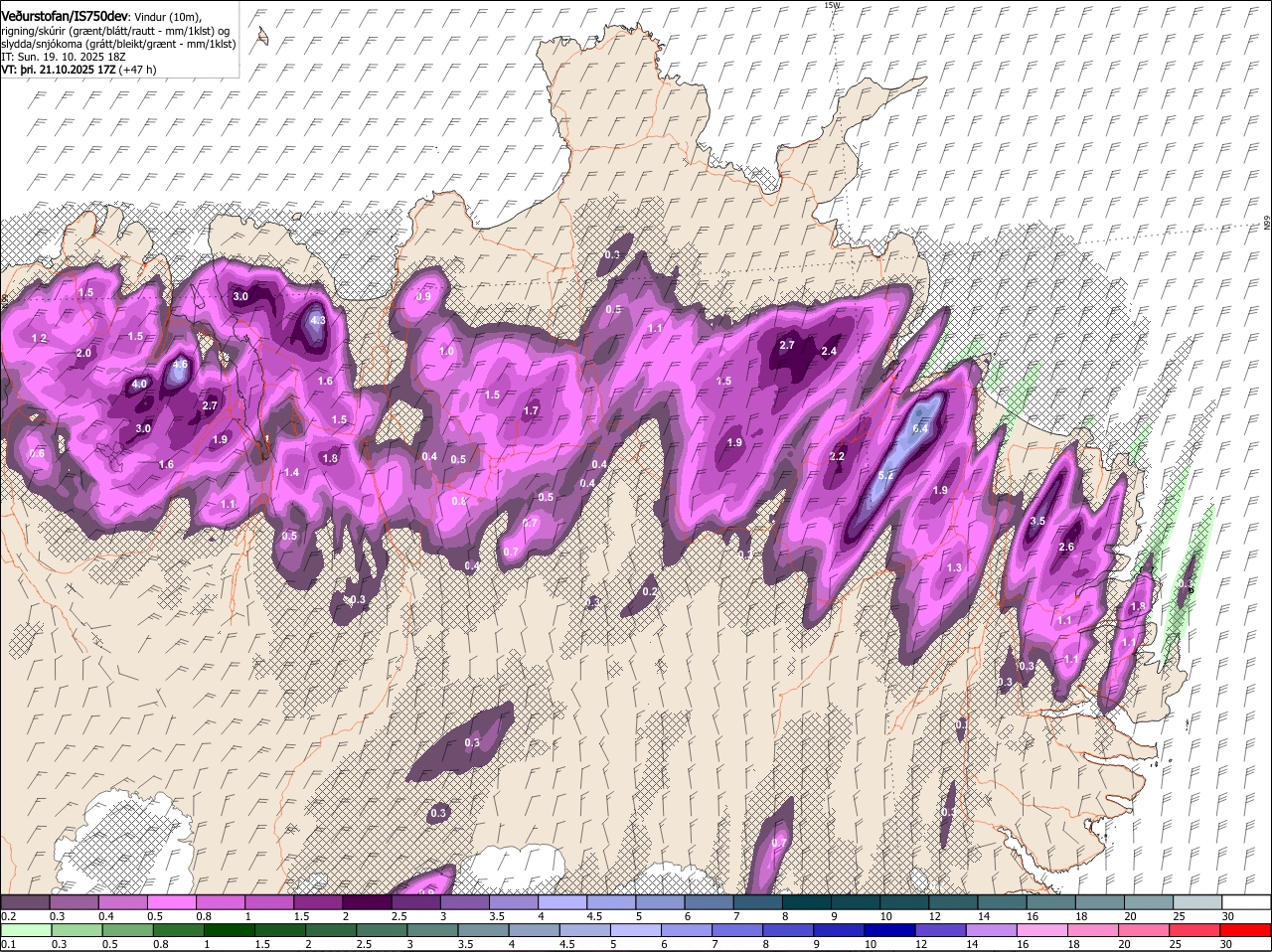This screenshot has height=952, width=1272.
Task: Select the periwinkle swatch above lower 6
Action: point(688,930)
